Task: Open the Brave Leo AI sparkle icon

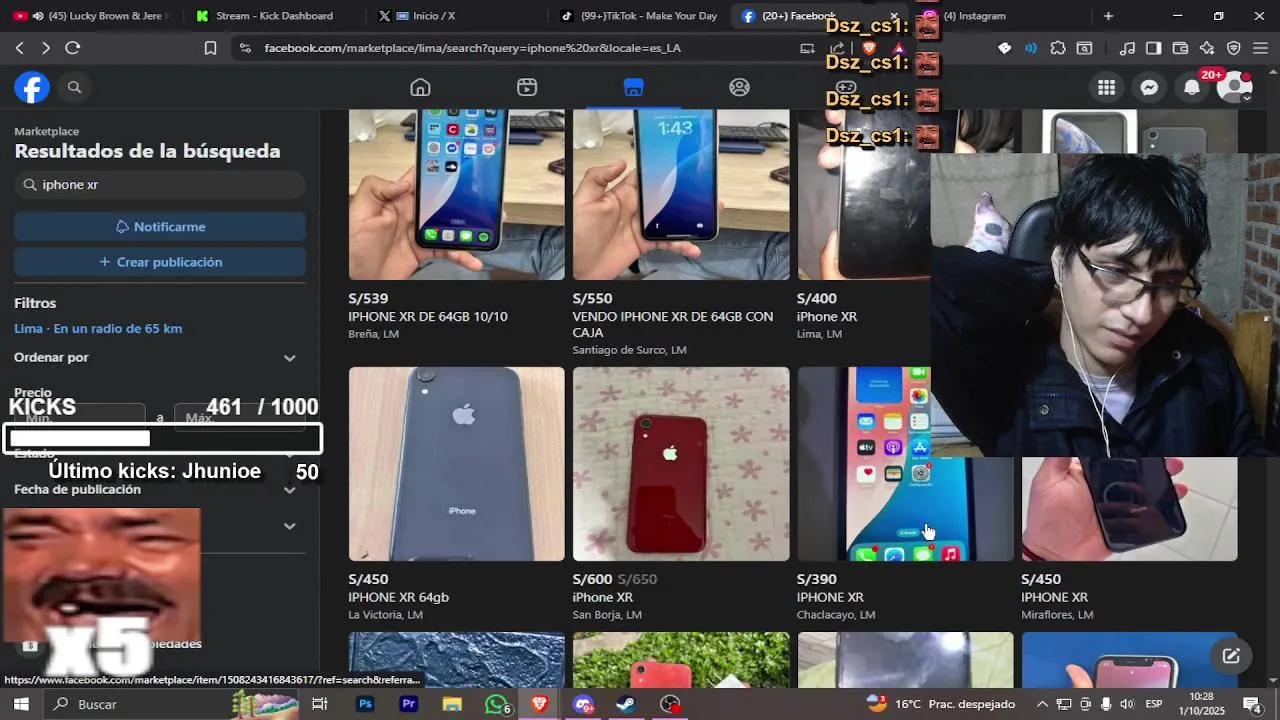Action: coord(1207,47)
